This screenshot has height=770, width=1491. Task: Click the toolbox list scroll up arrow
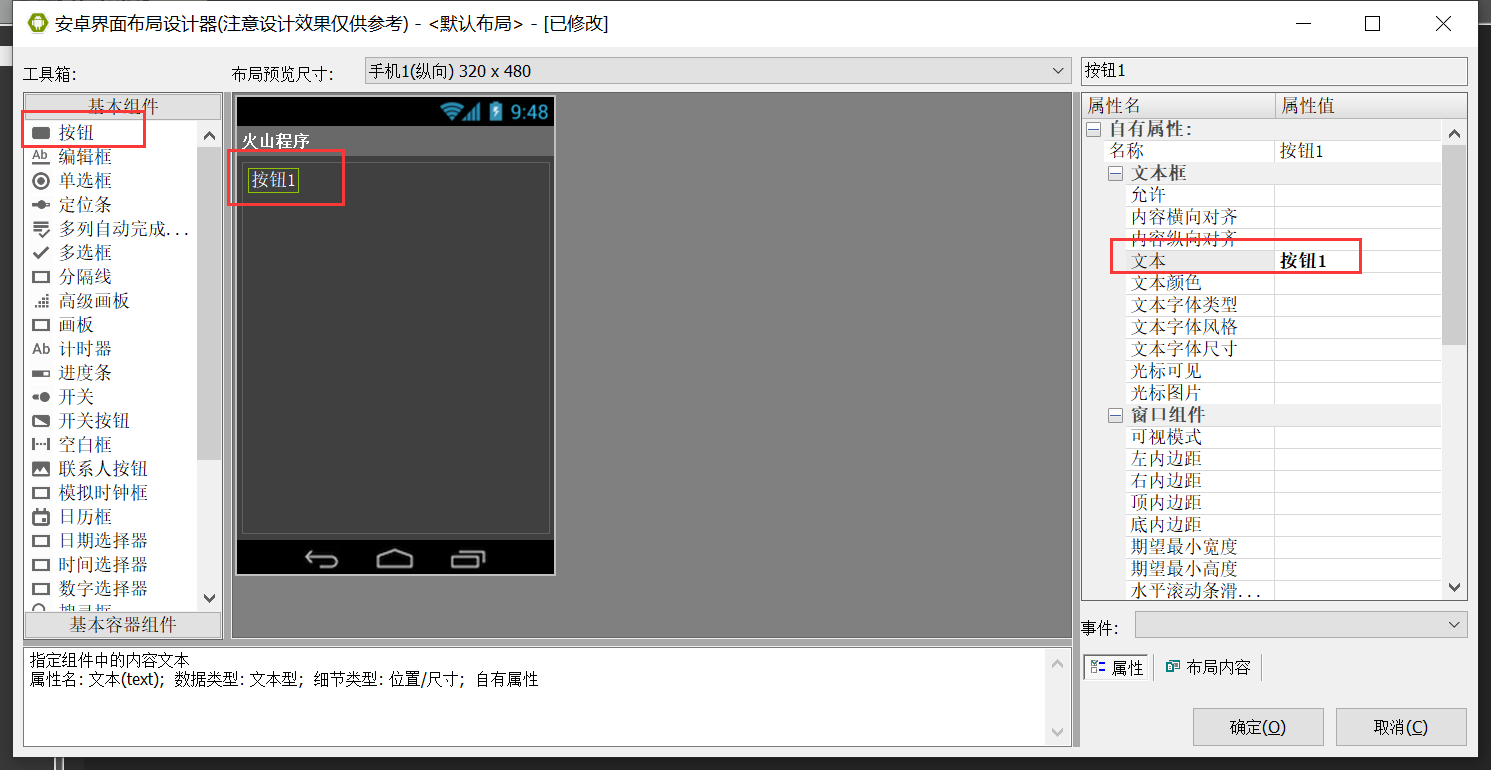click(209, 135)
